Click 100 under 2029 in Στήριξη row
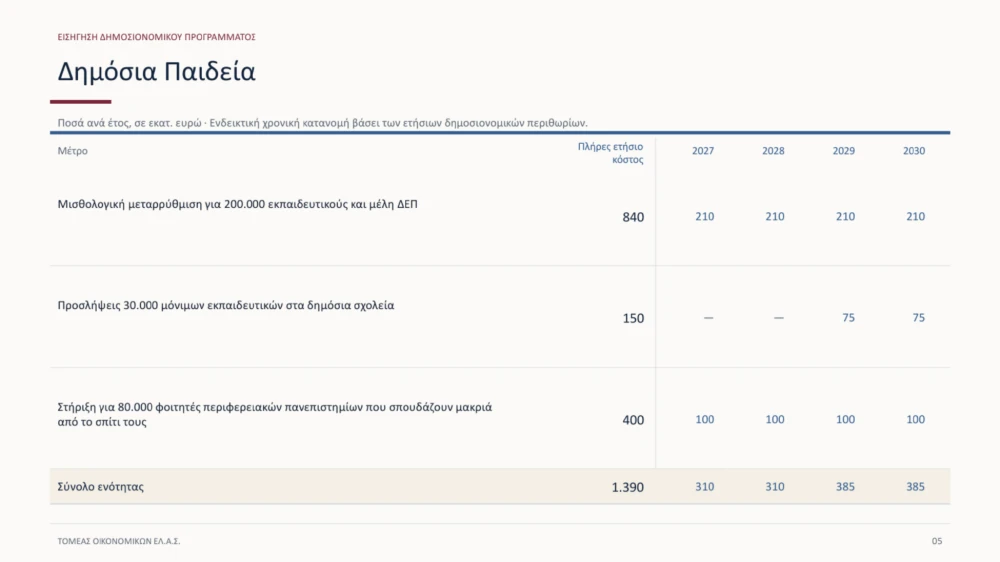Viewport: 1000px width, 562px height. pyautogui.click(x=846, y=420)
